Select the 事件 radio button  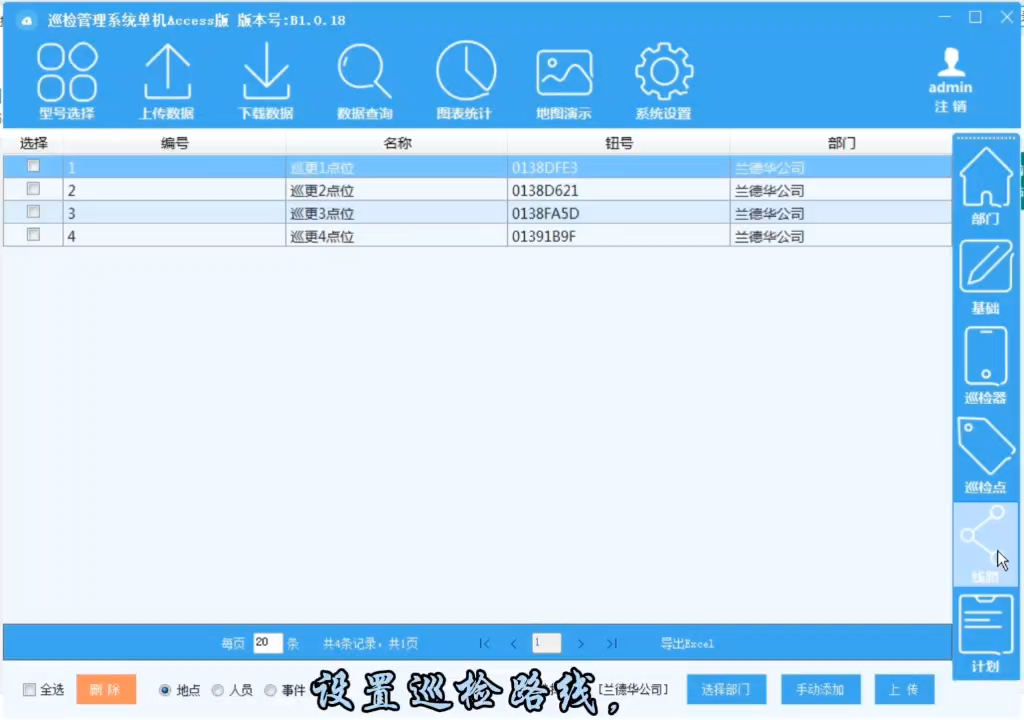tap(270, 690)
